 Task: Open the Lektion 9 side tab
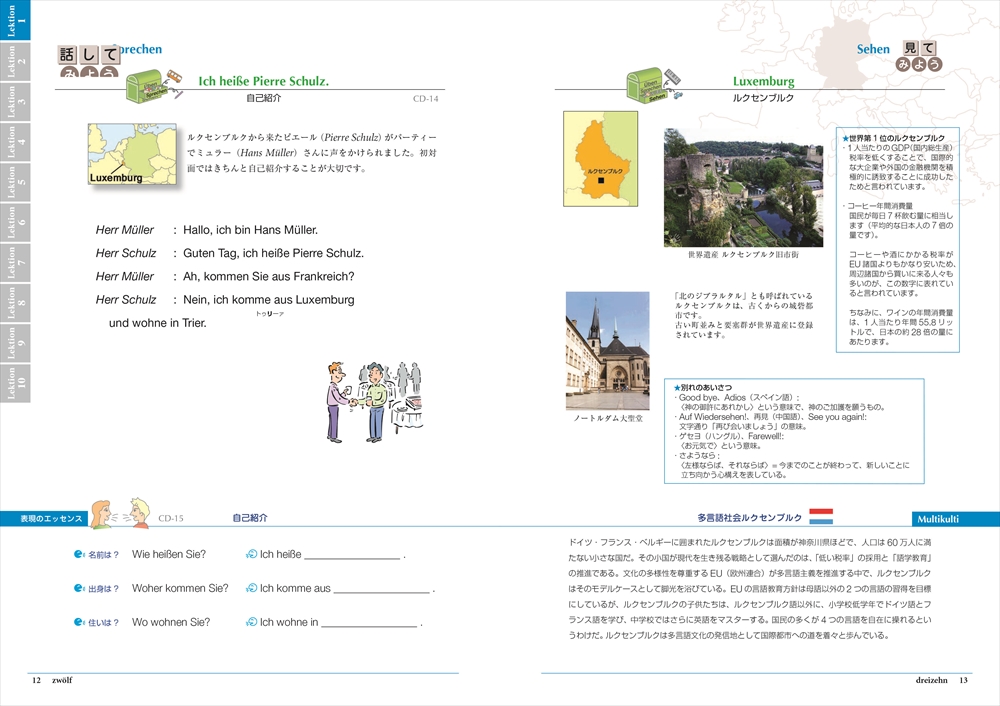coord(15,342)
